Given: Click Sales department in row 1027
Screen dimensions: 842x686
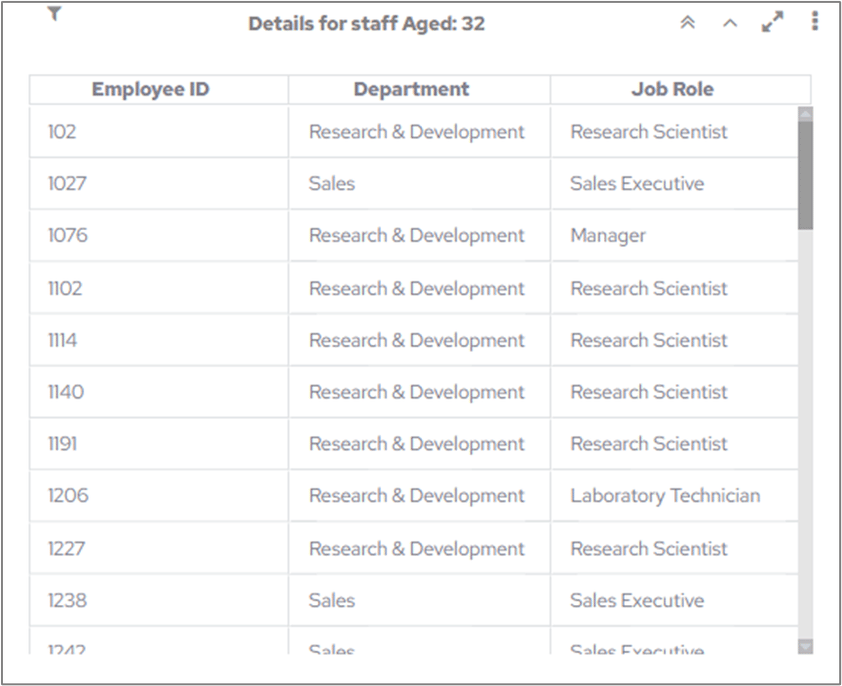Looking at the screenshot, I should point(332,183).
